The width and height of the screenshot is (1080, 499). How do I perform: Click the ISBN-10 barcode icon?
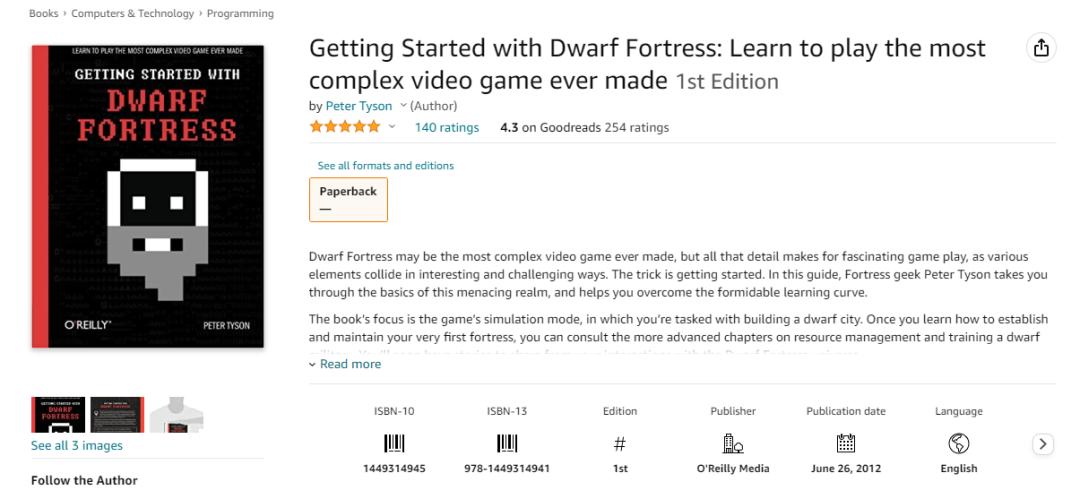394,443
